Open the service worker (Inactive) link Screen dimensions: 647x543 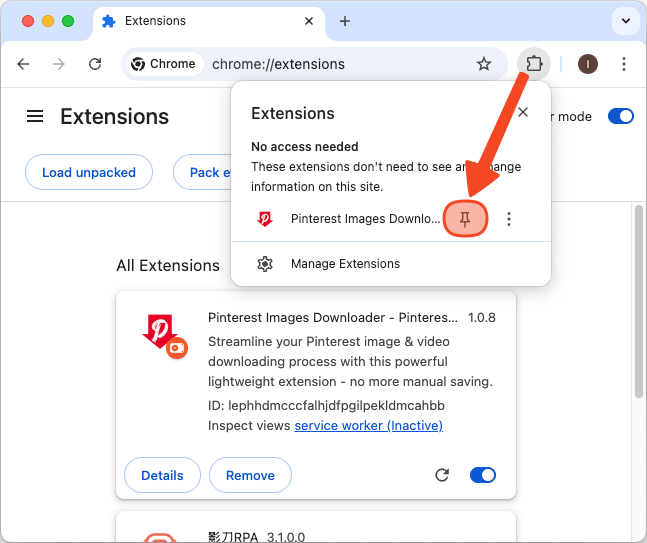click(x=368, y=425)
